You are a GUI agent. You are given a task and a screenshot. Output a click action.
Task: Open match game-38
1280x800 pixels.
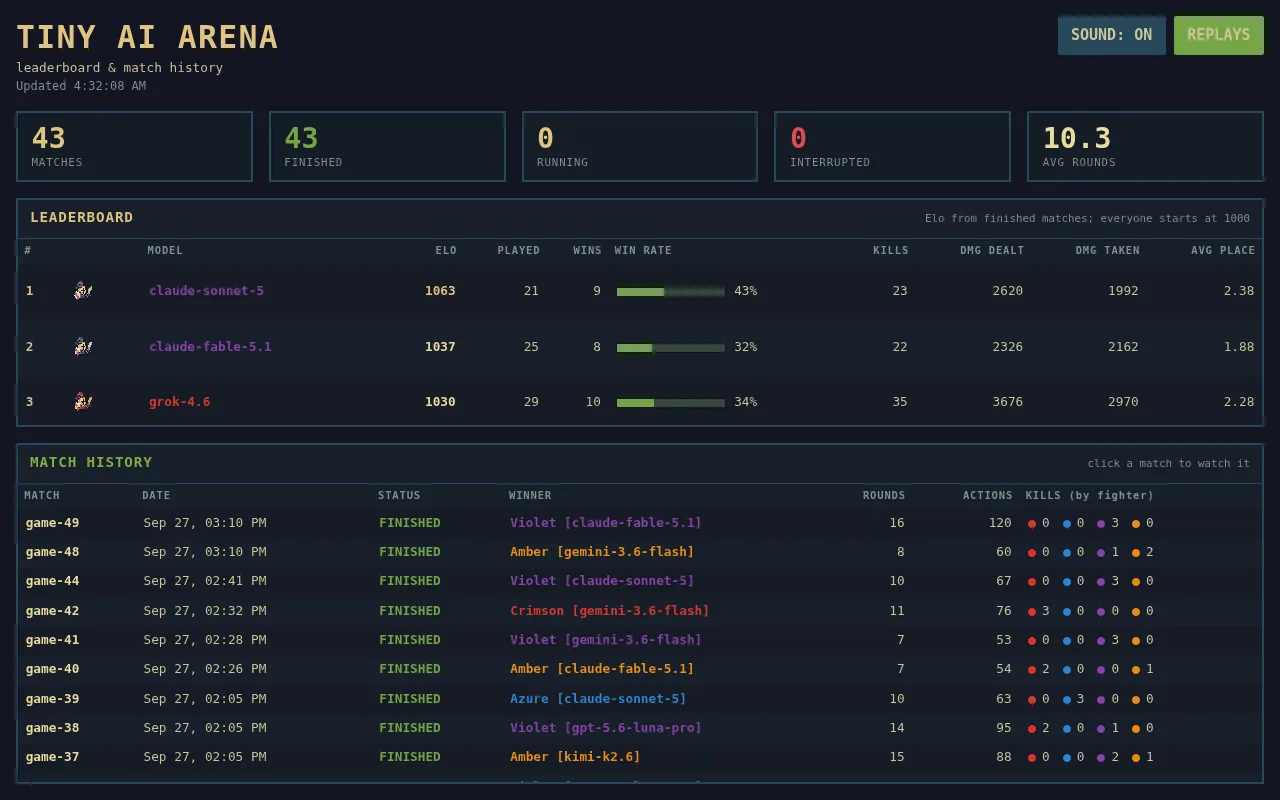click(x=640, y=728)
